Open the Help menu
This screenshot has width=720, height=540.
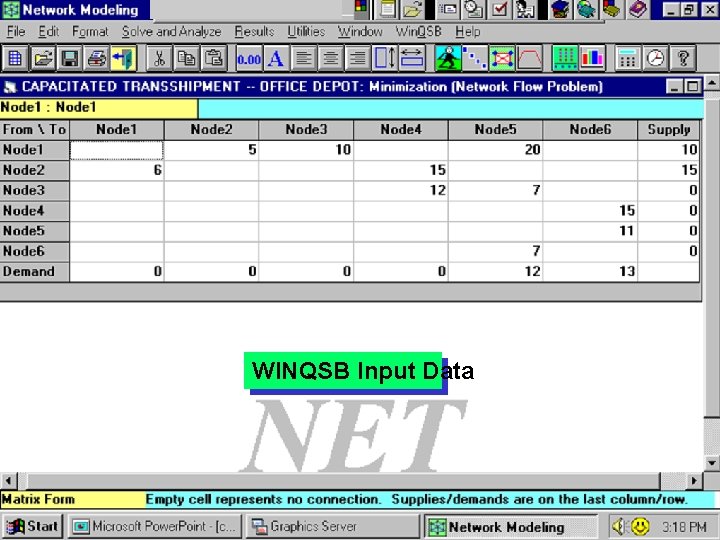(467, 32)
